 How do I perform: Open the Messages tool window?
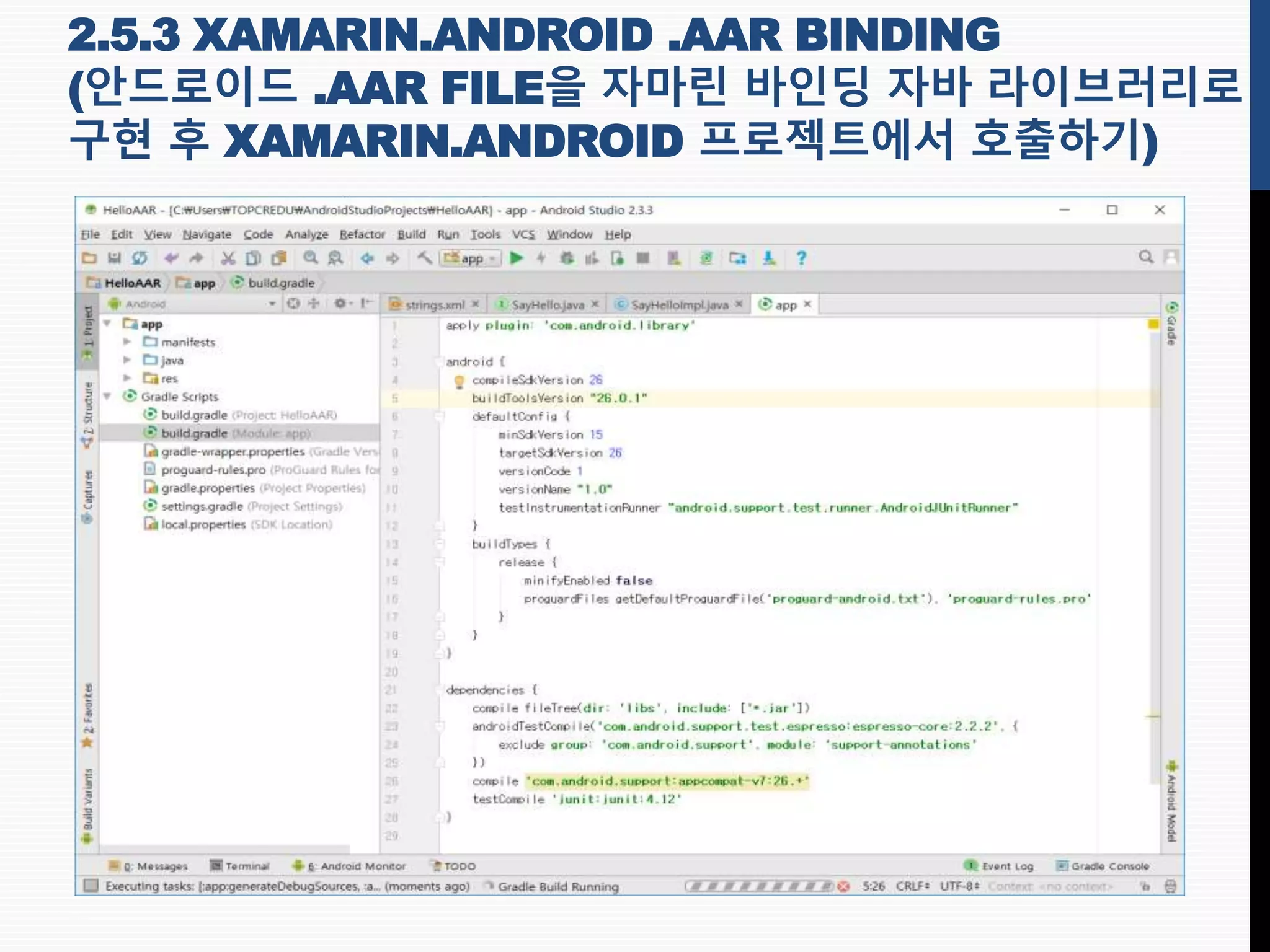148,866
